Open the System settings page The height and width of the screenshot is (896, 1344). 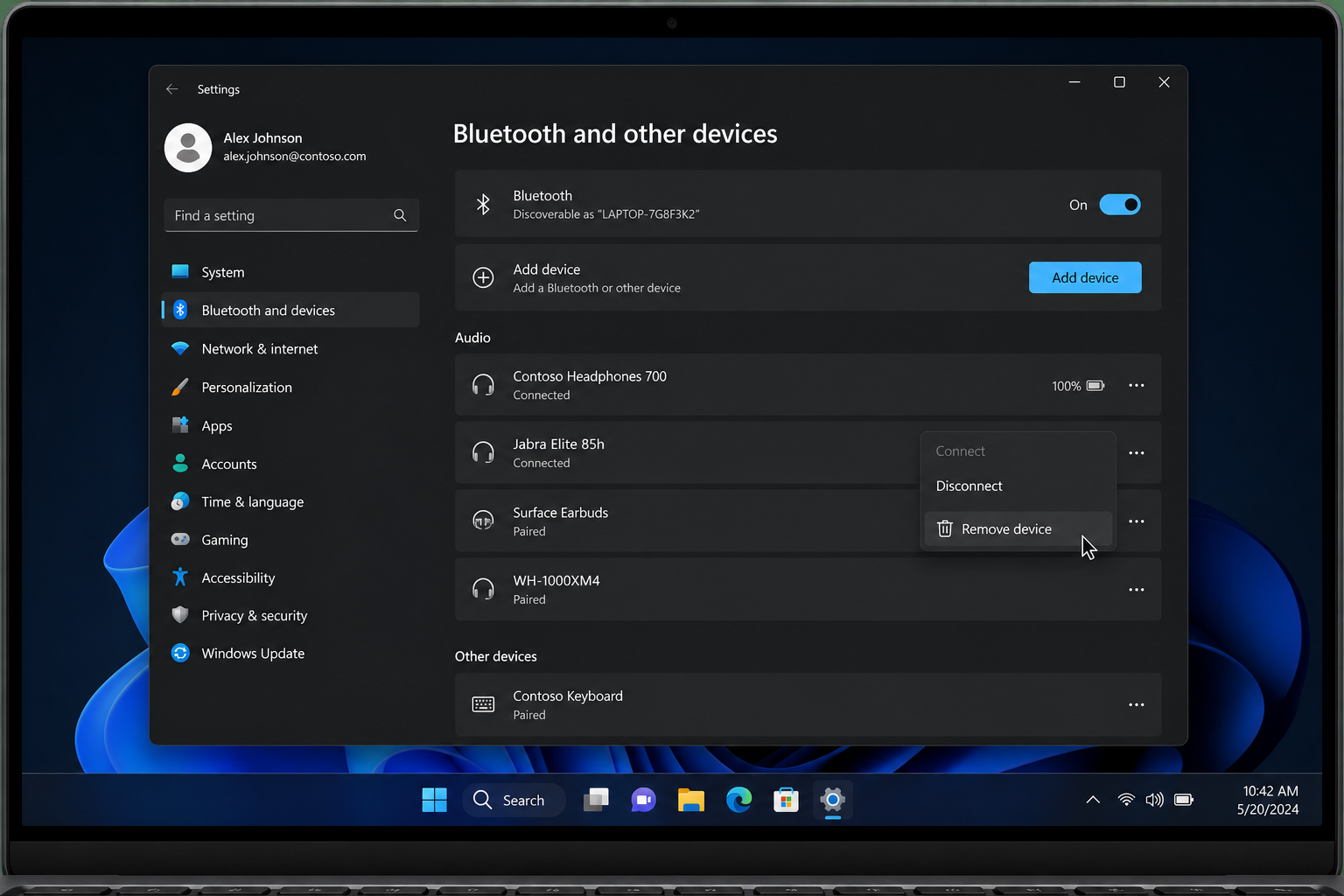(290, 272)
